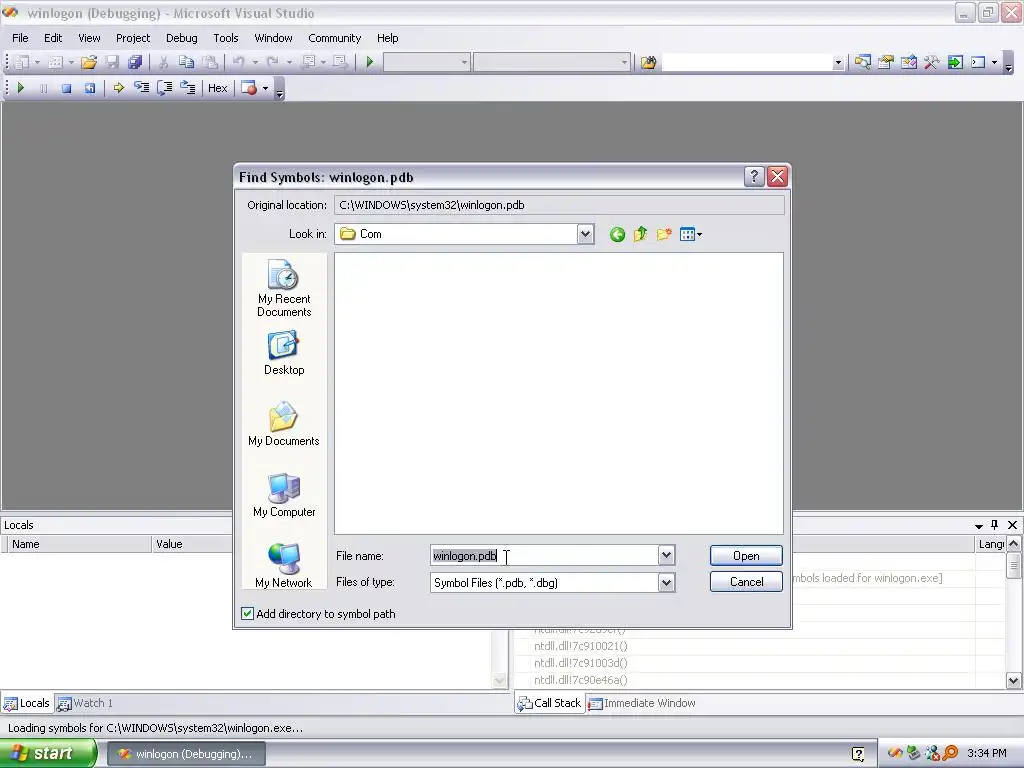Open the Command Window toolbar icon
The width and height of the screenshot is (1024, 768).
pyautogui.click(x=978, y=63)
